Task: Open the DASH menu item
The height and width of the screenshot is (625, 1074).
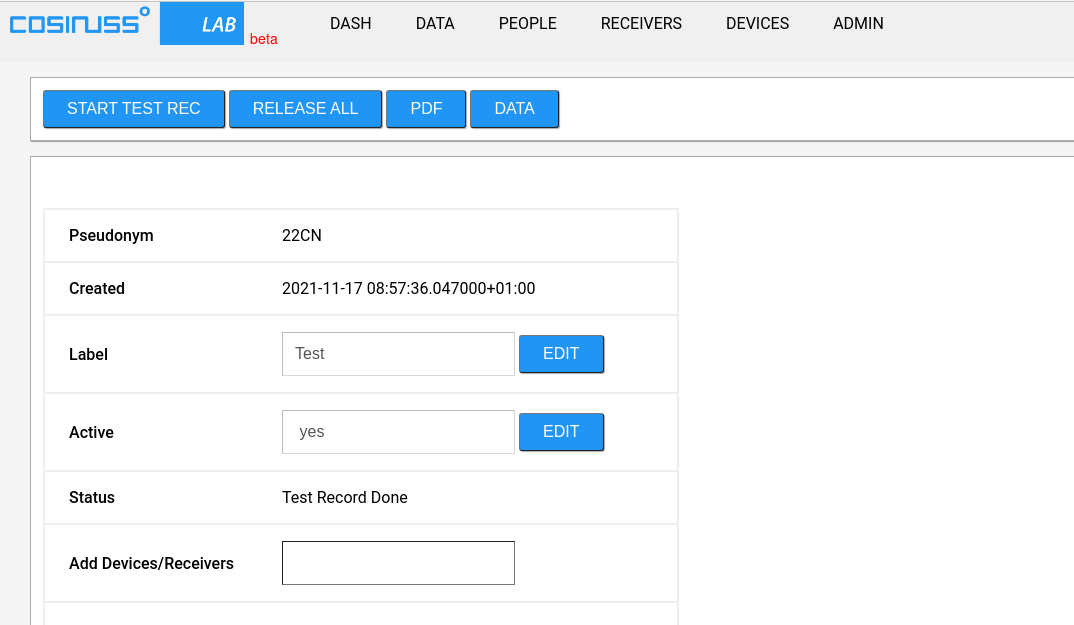Action: pos(350,24)
